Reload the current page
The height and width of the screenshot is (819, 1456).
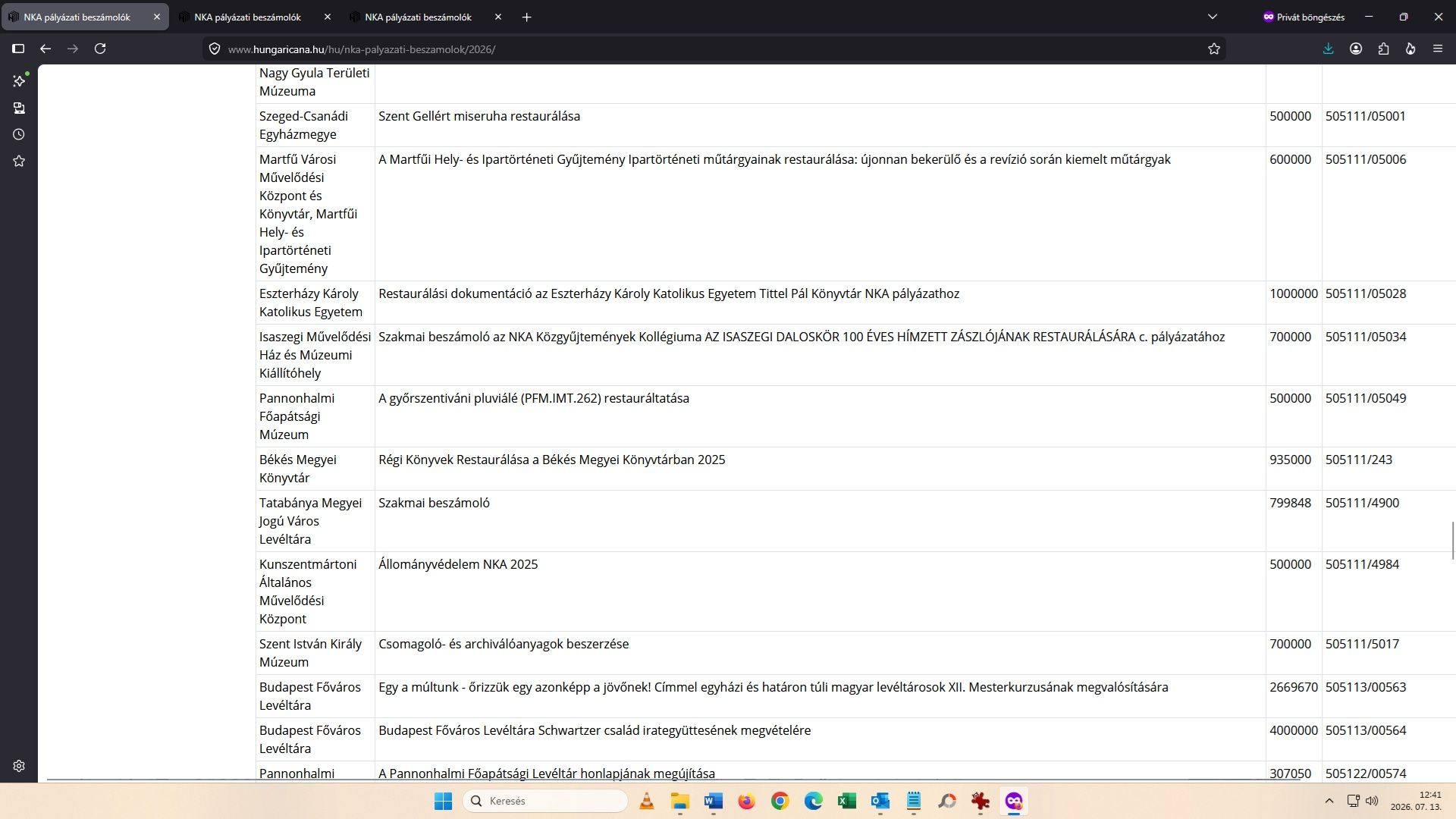coord(100,49)
